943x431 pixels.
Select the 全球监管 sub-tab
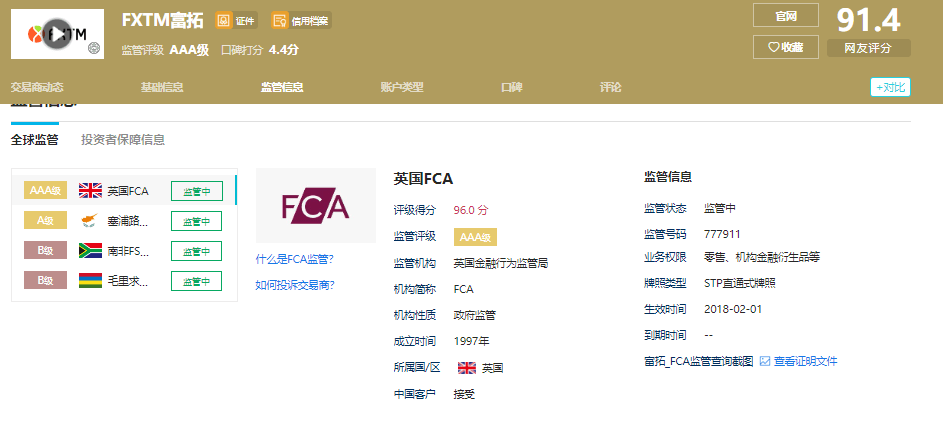35,140
